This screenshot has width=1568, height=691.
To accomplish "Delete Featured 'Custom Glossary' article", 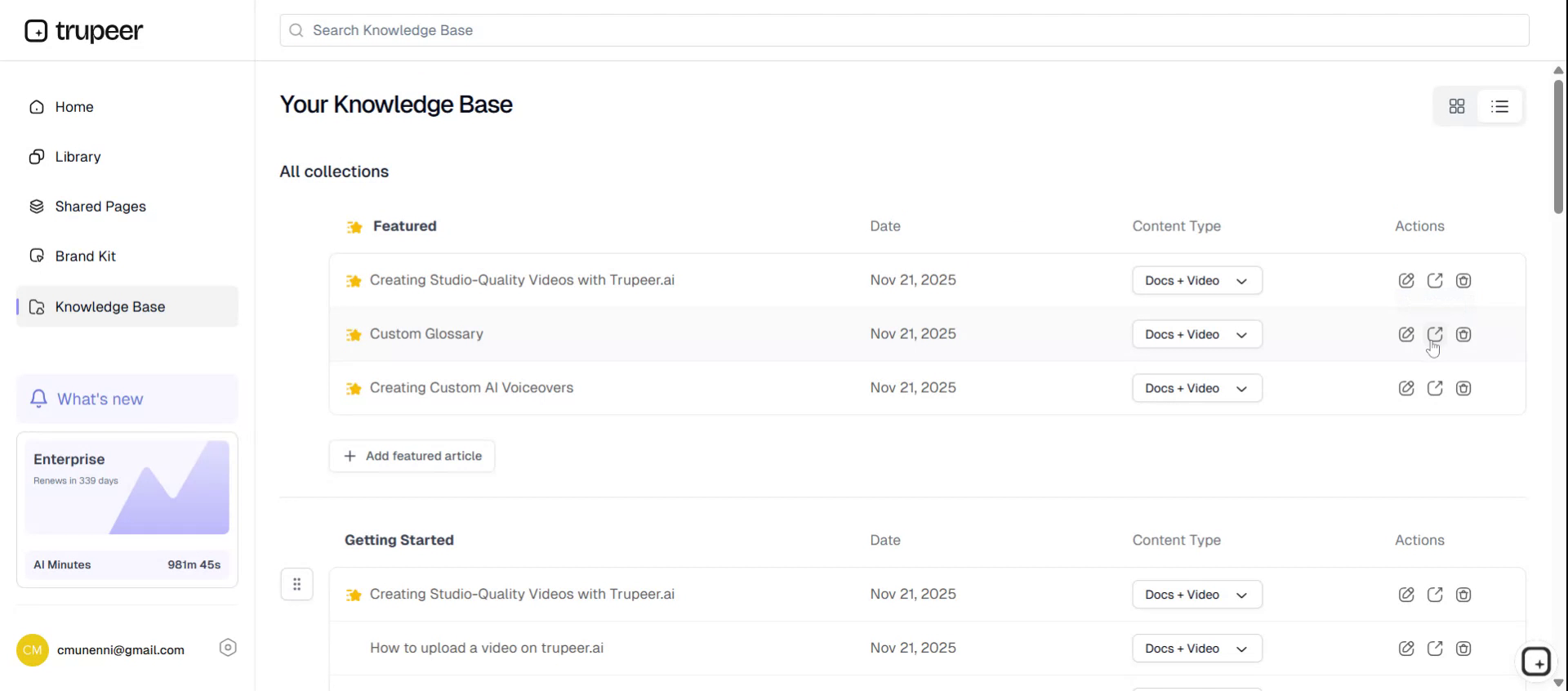I will click(1463, 334).
